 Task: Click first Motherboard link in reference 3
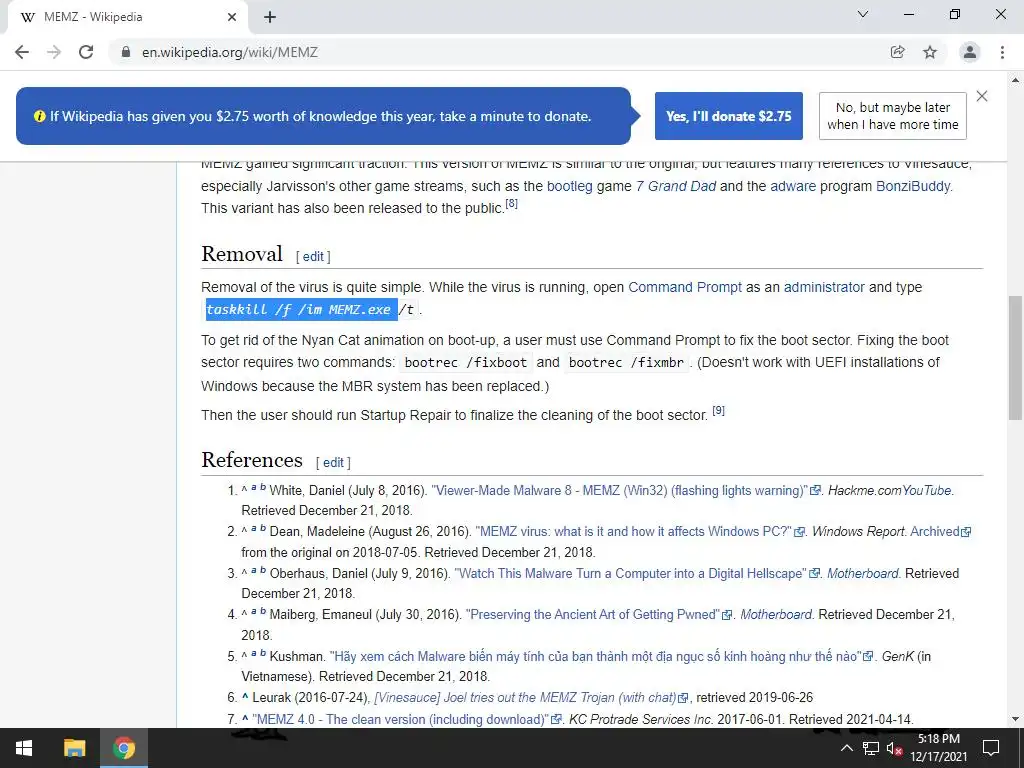coord(863,573)
